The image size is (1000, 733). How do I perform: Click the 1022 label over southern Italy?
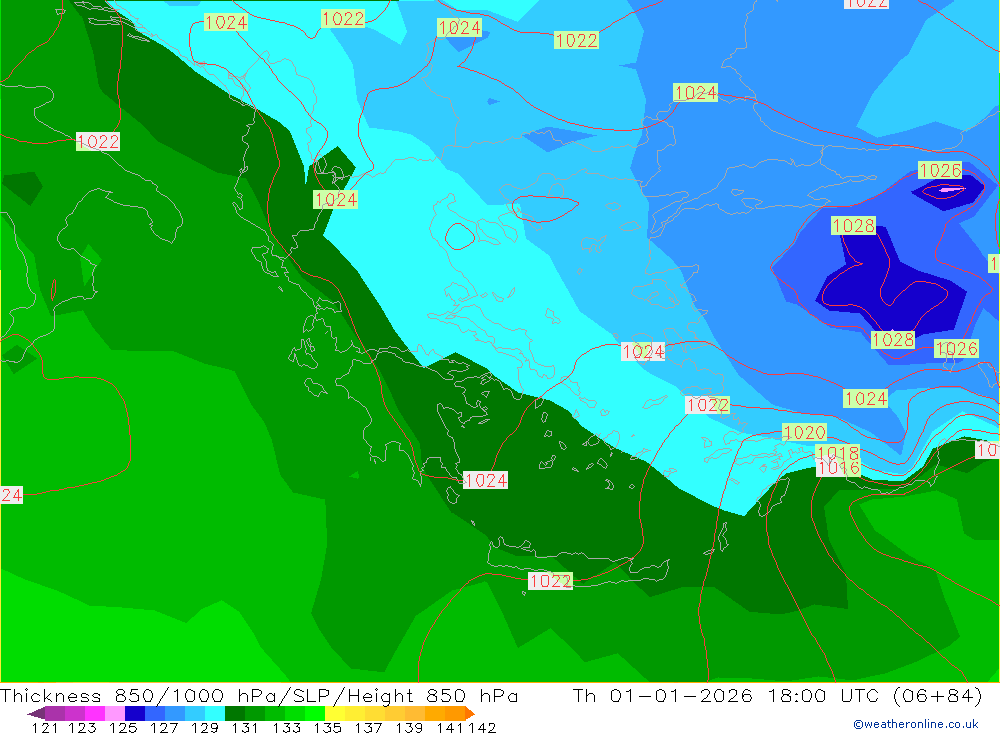(x=98, y=142)
